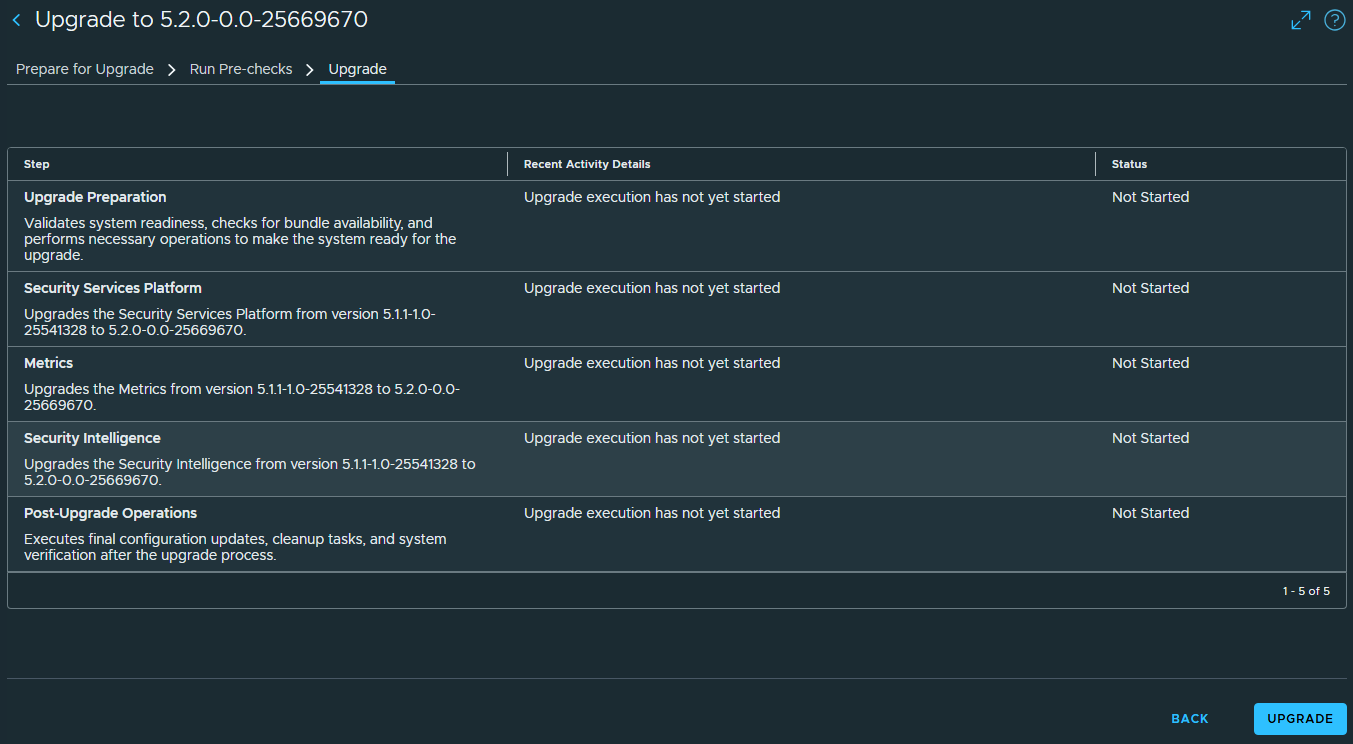Select the Security Intelligence row

pos(677,459)
